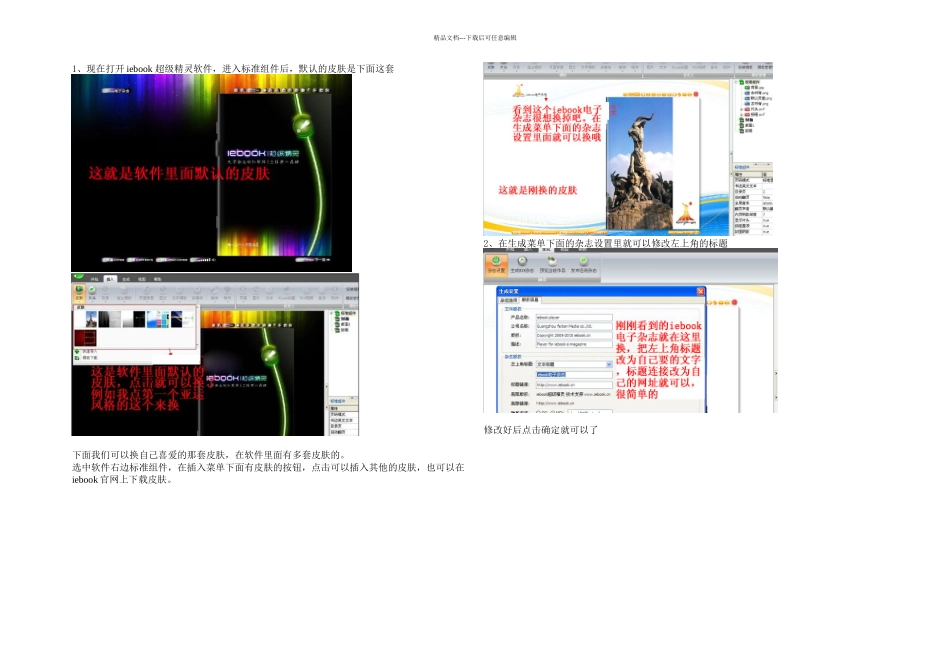
Task: Expand the standard component tree root node
Action: coord(737,82)
